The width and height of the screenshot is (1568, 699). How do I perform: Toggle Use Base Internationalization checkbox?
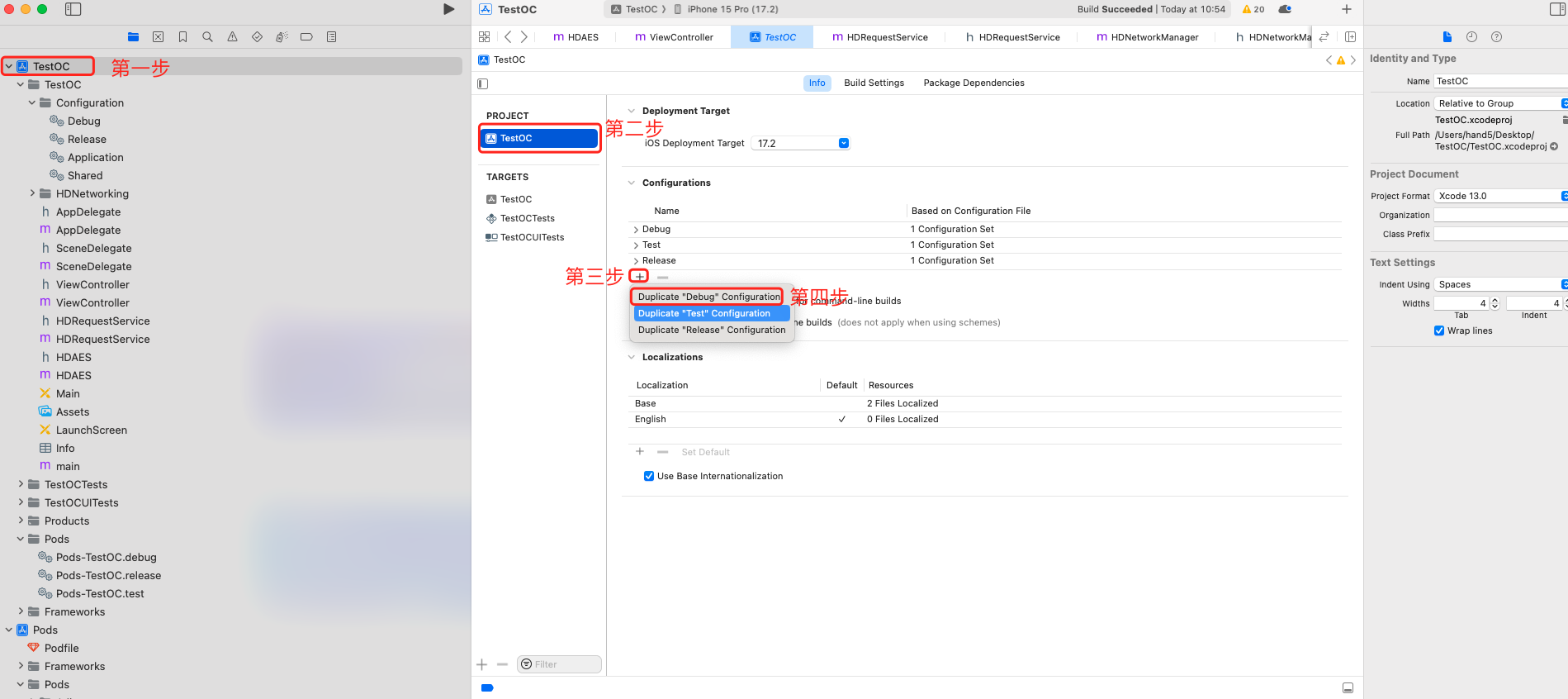coord(649,476)
